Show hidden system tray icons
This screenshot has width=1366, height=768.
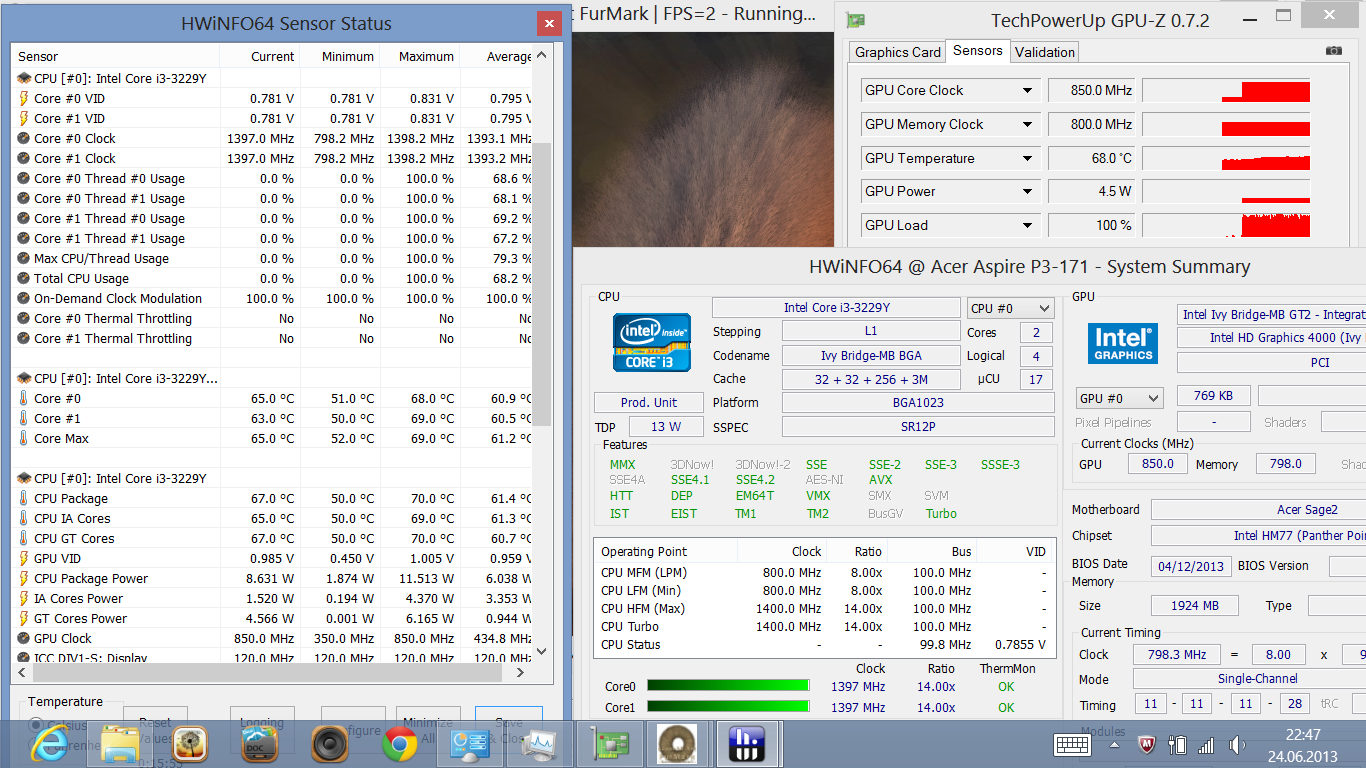pyautogui.click(x=1115, y=745)
